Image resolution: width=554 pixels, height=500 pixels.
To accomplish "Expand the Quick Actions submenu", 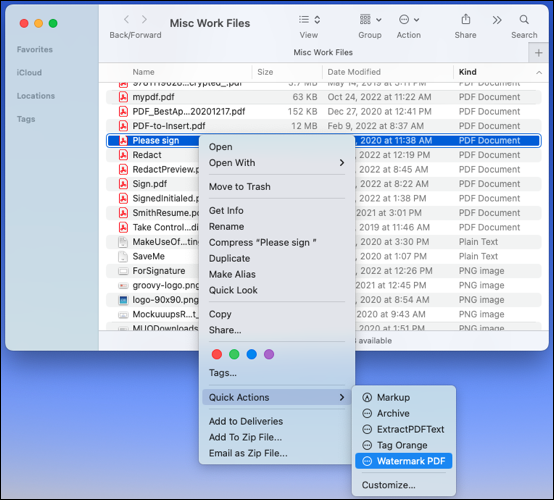I will (277, 397).
